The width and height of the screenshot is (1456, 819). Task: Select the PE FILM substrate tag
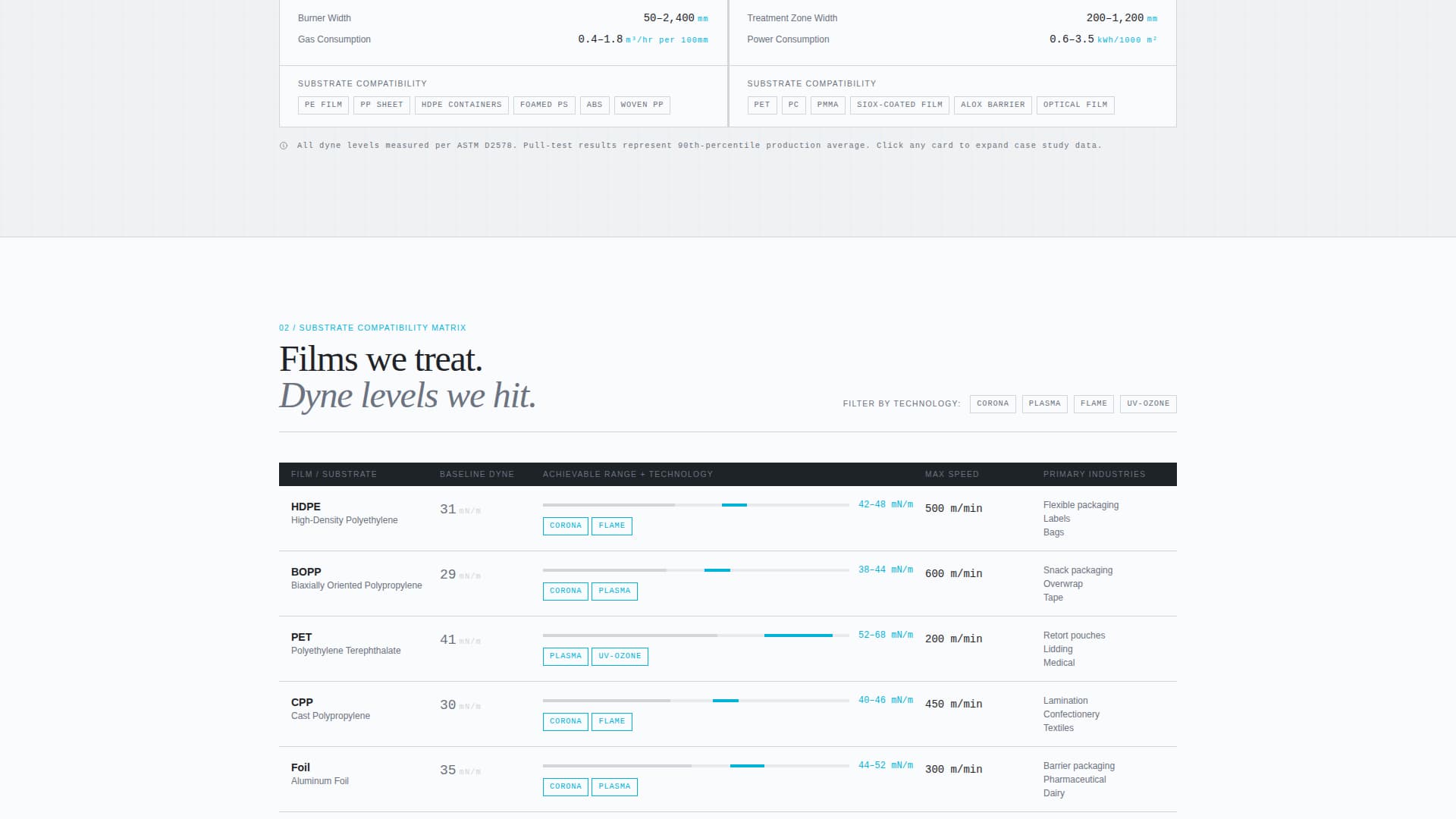pos(322,105)
